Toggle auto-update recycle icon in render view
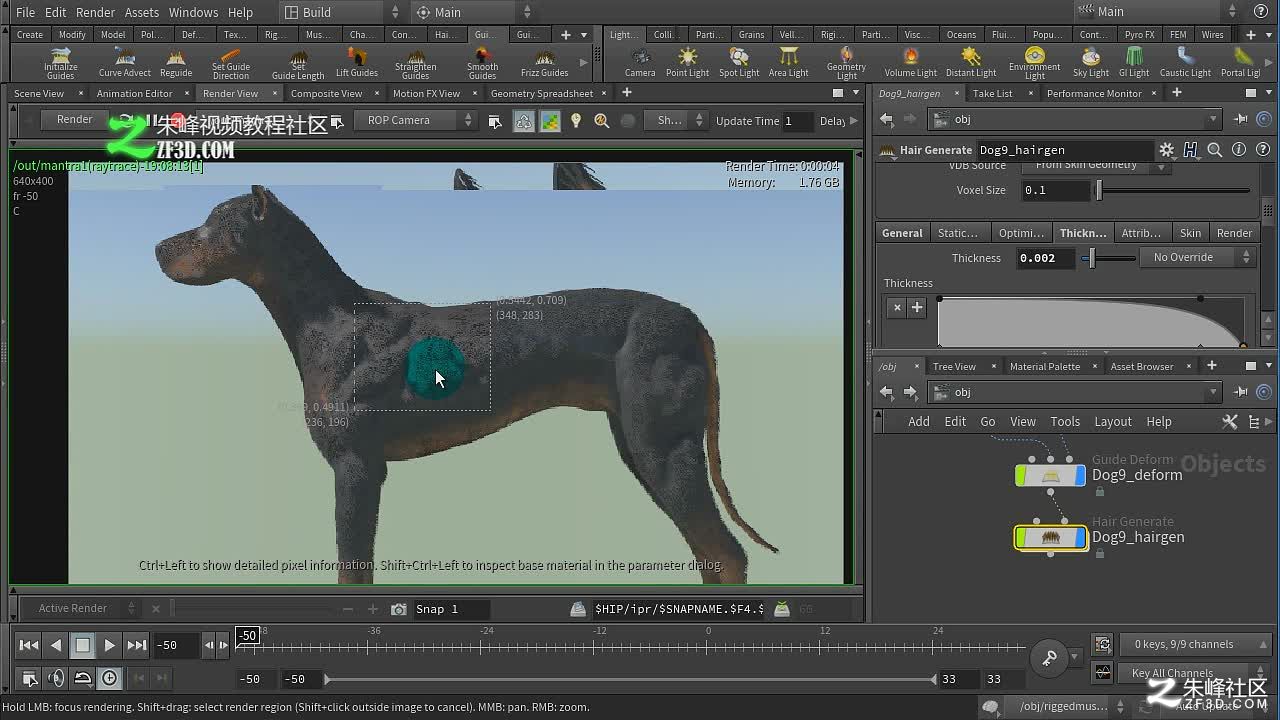The height and width of the screenshot is (720, 1280). coord(524,121)
